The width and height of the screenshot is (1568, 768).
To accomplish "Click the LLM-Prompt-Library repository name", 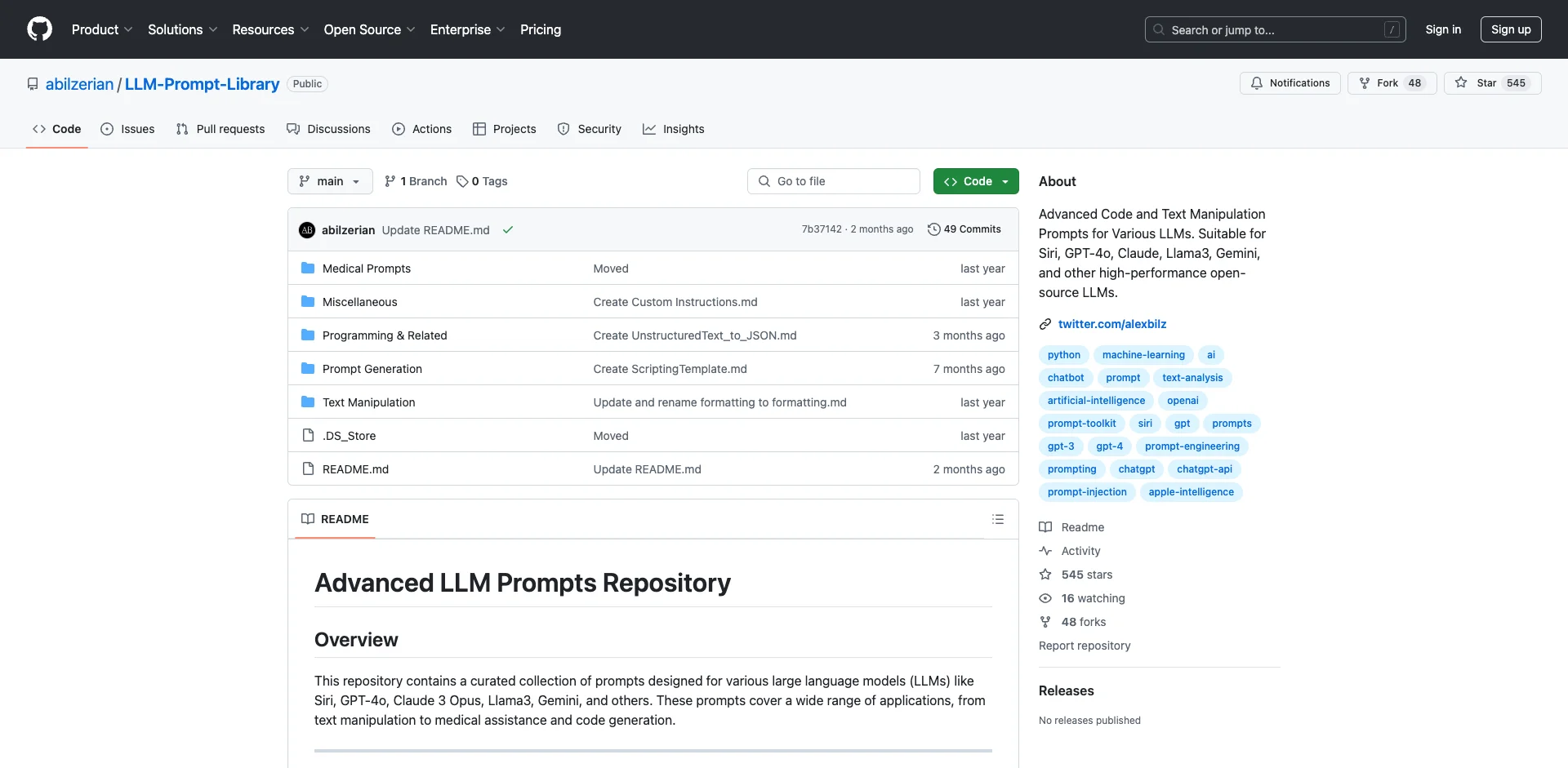I will point(202,84).
